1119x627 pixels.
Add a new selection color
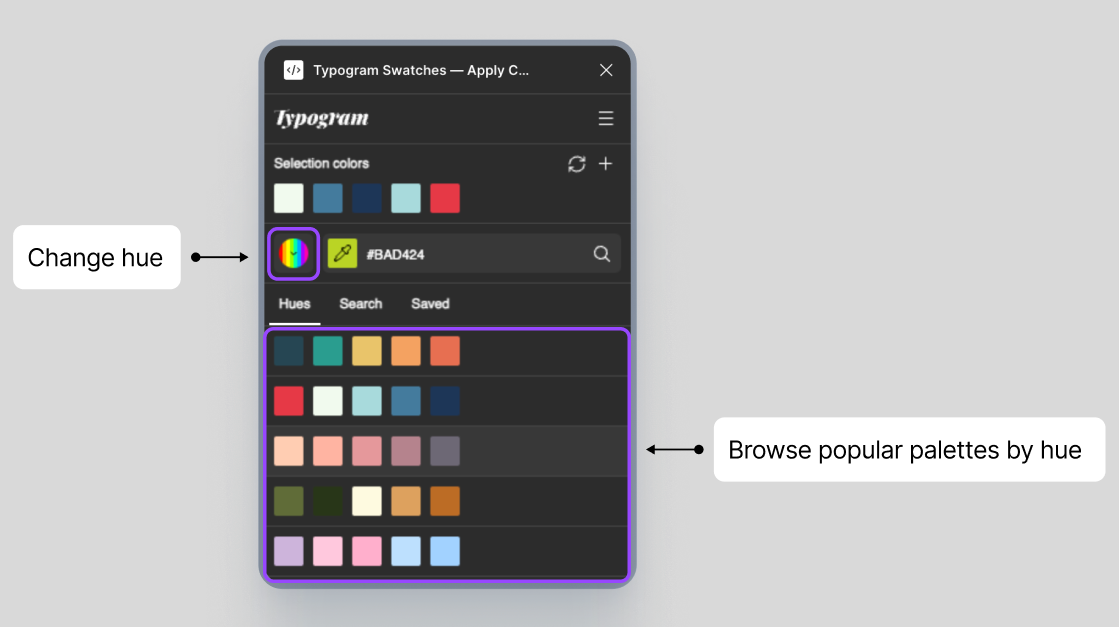[x=606, y=164]
